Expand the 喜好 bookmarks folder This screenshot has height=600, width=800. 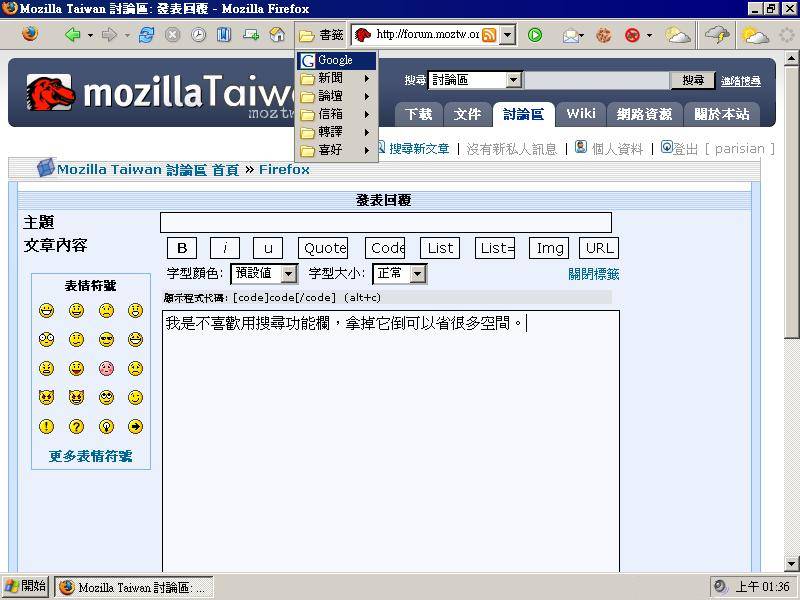pyautogui.click(x=337, y=150)
